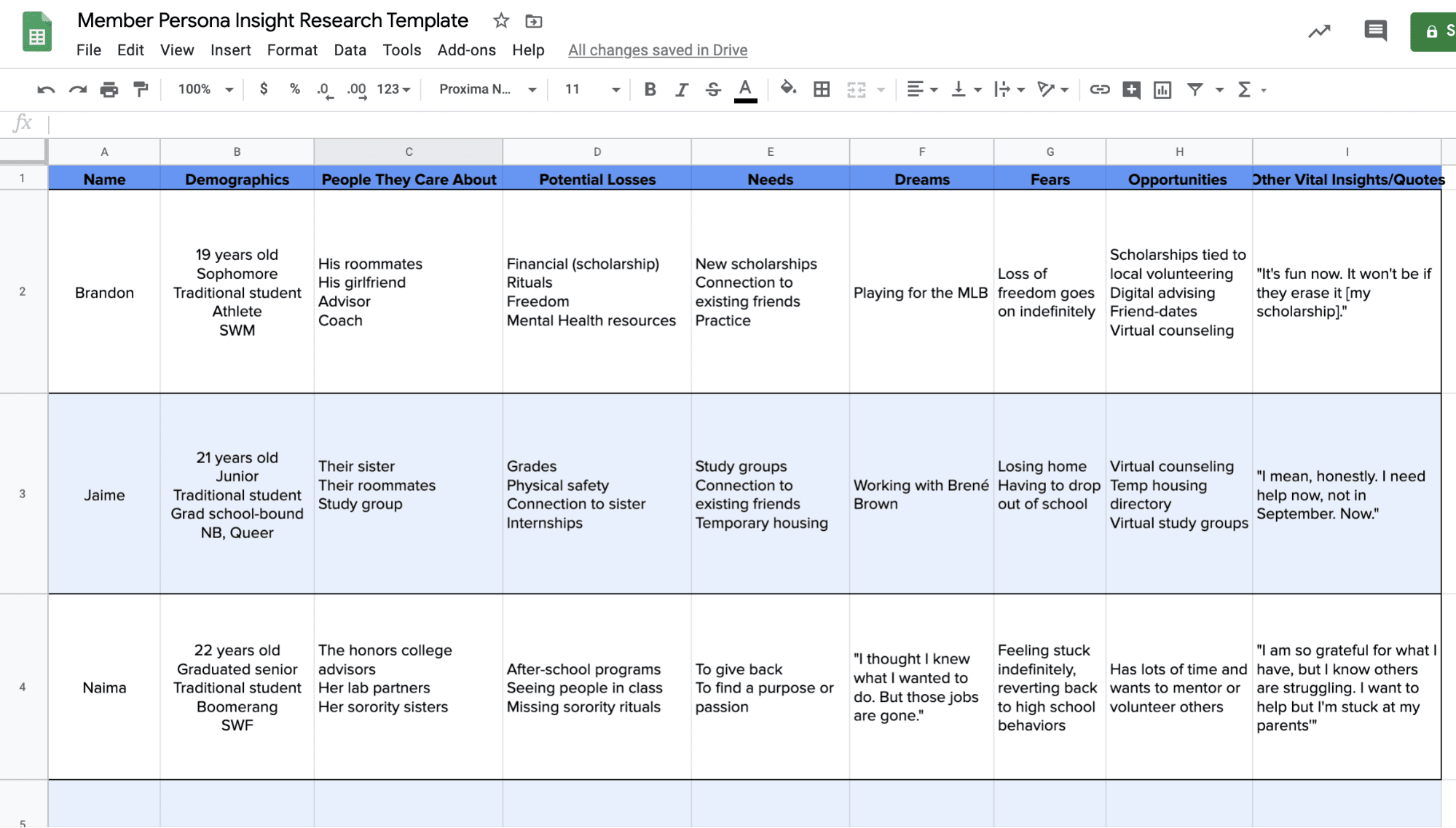The image size is (1456, 828).
Task: Toggle italic formatting
Action: (x=681, y=90)
